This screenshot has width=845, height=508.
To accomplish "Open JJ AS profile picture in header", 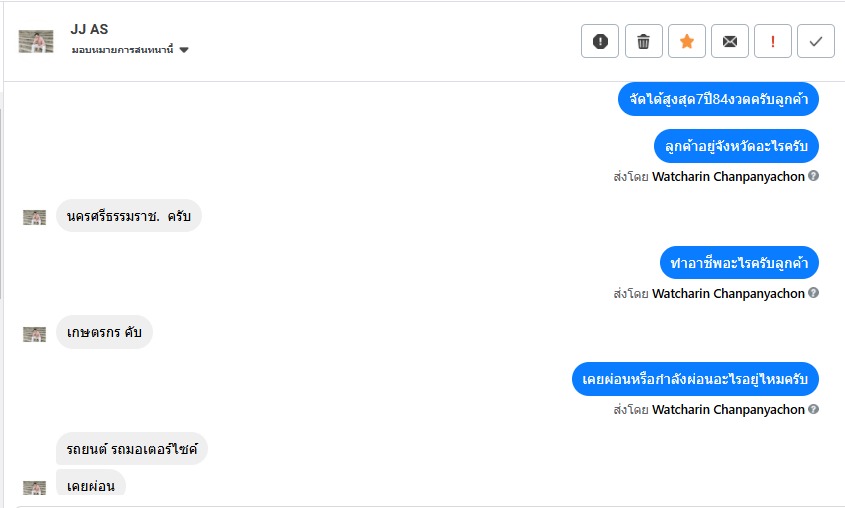I will click(36, 41).
